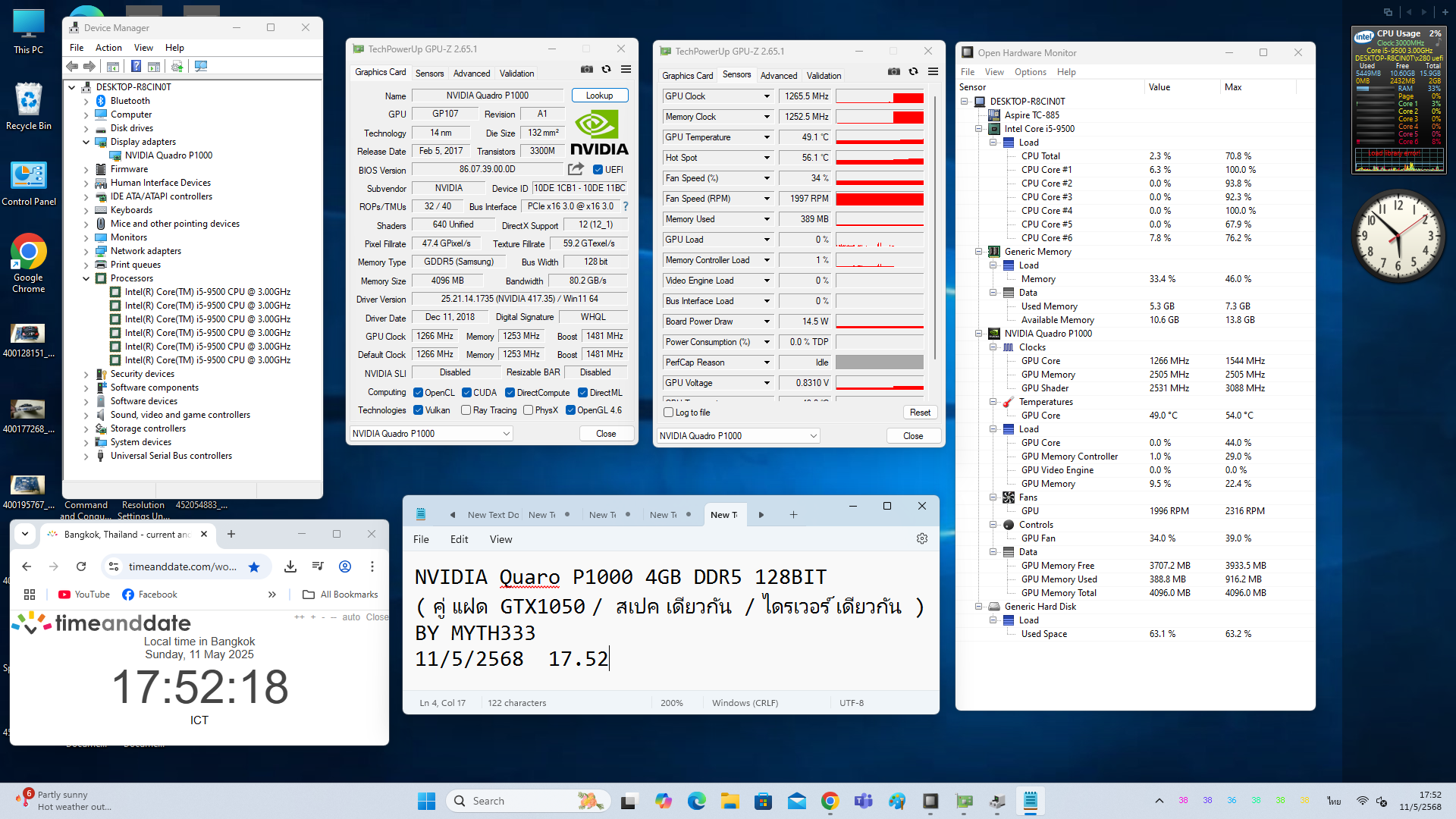Toggle the Ray Tracing checkbox

tap(466, 410)
